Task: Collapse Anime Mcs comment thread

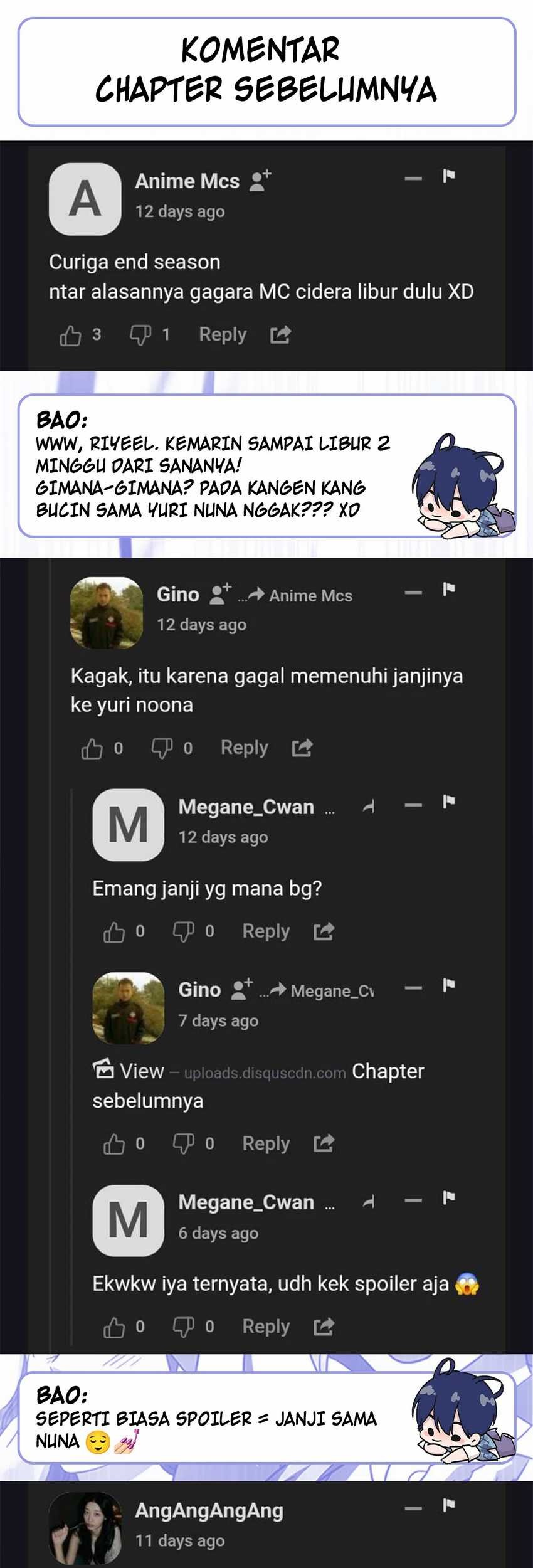Action: pyautogui.click(x=413, y=179)
